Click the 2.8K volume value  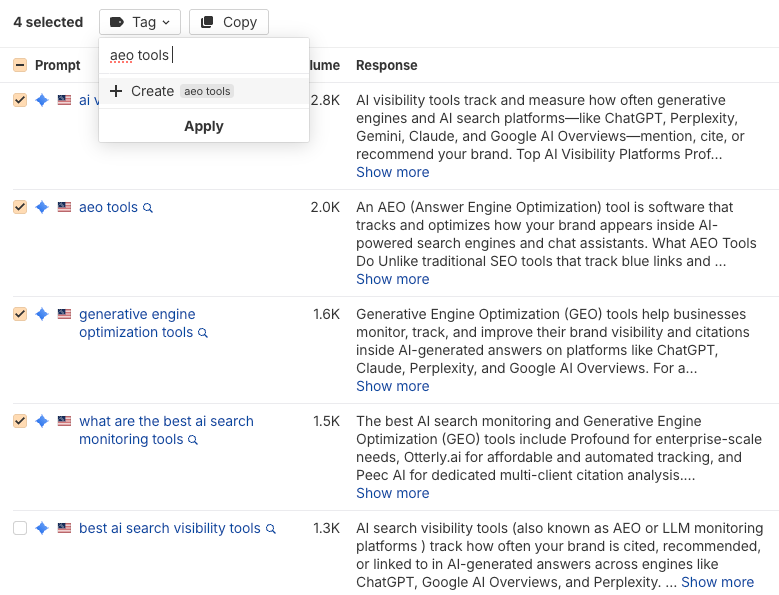[325, 100]
